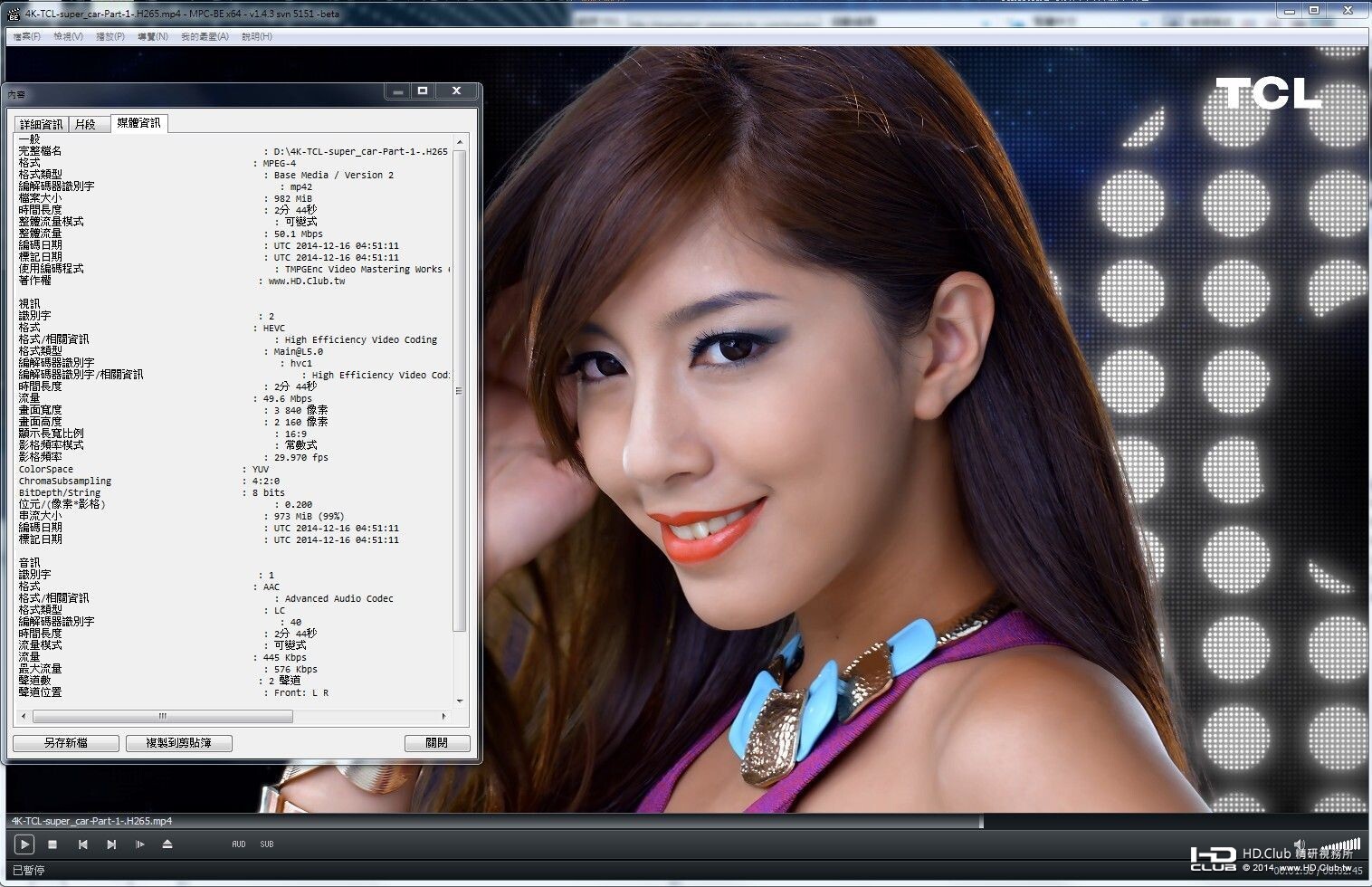The image size is (1372, 887).
Task: Click the '973 MiB (99%)' stream size value
Action: point(309,517)
